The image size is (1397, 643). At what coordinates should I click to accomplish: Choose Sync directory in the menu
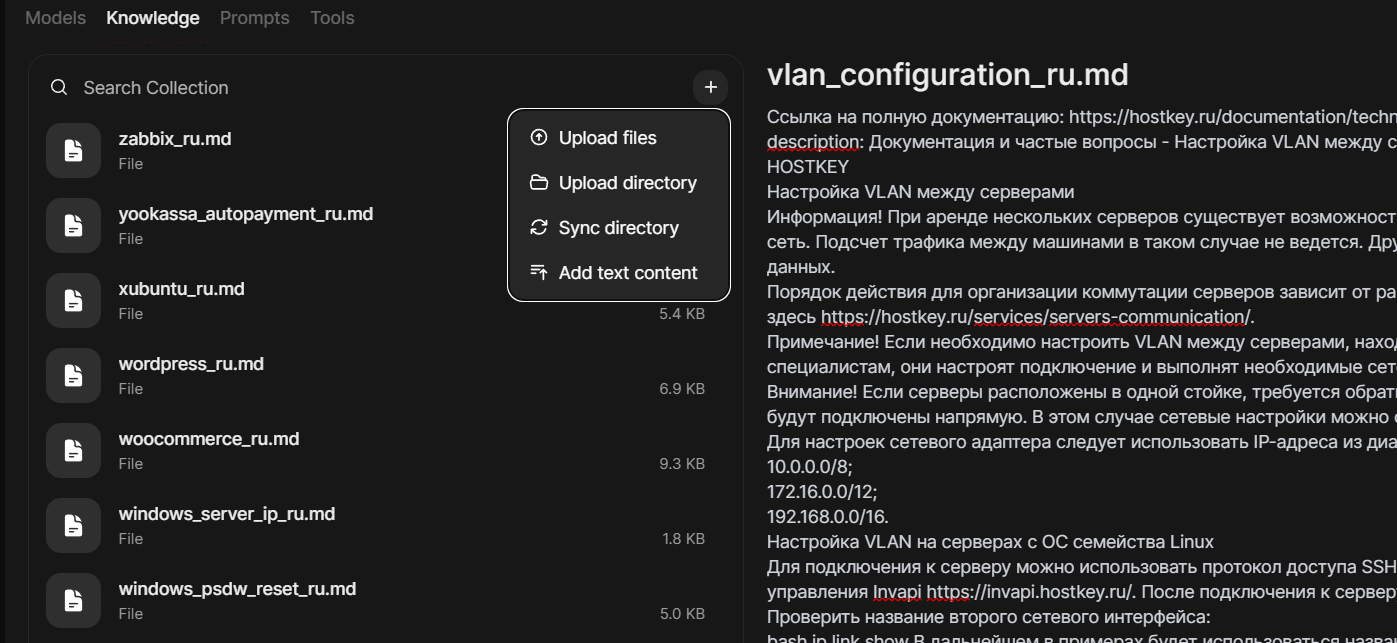618,228
